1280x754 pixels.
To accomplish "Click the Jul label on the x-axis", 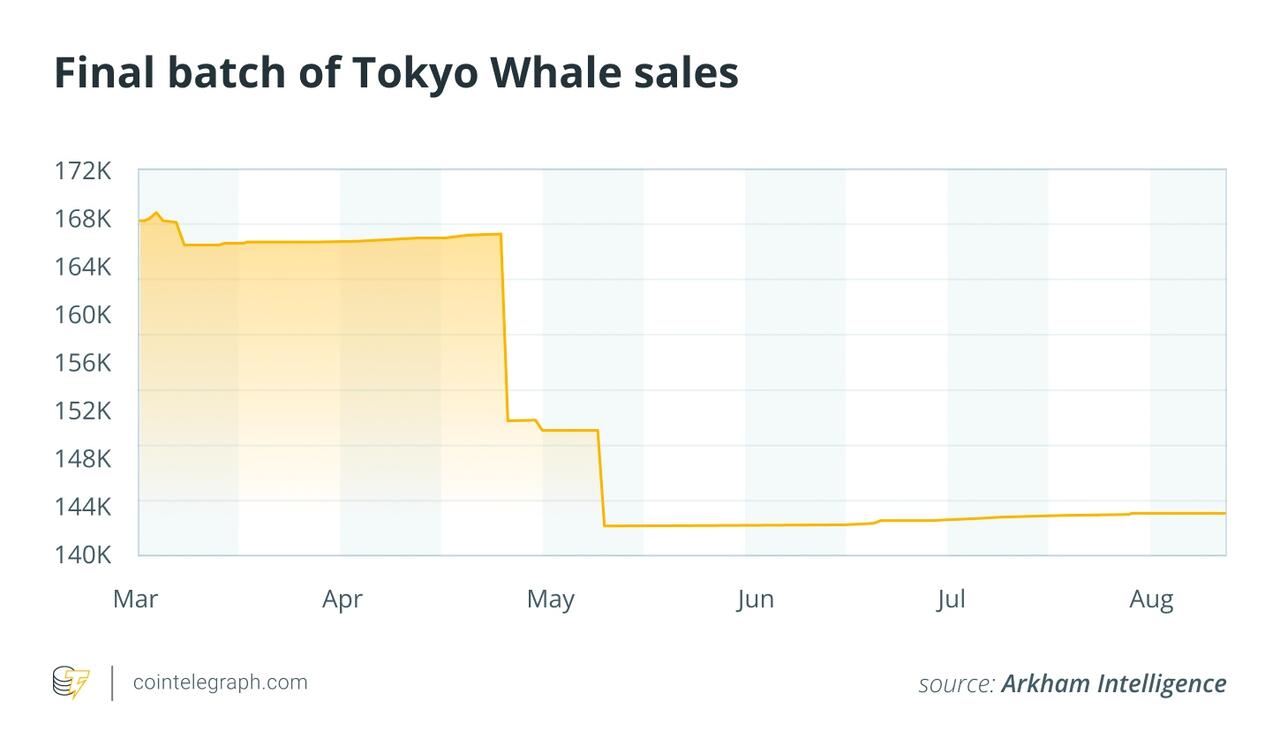I will pyautogui.click(x=951, y=599).
